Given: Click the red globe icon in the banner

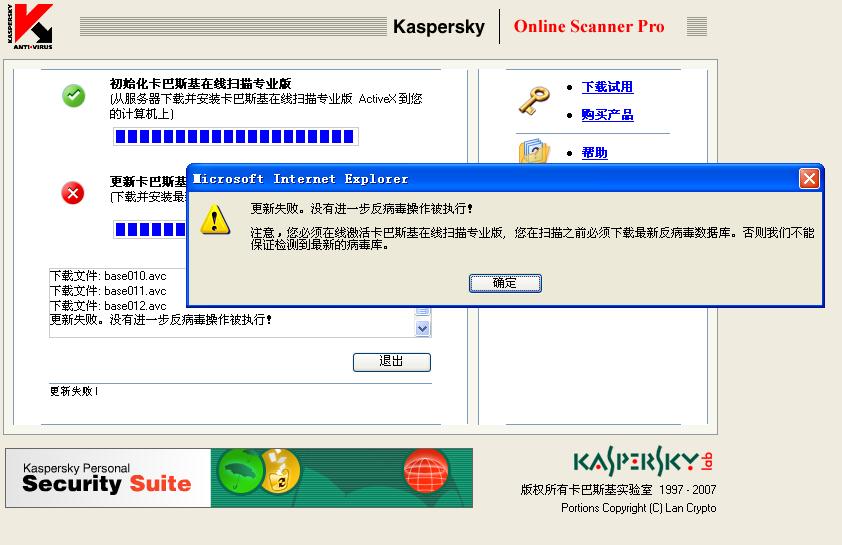Looking at the screenshot, I should tap(426, 470).
